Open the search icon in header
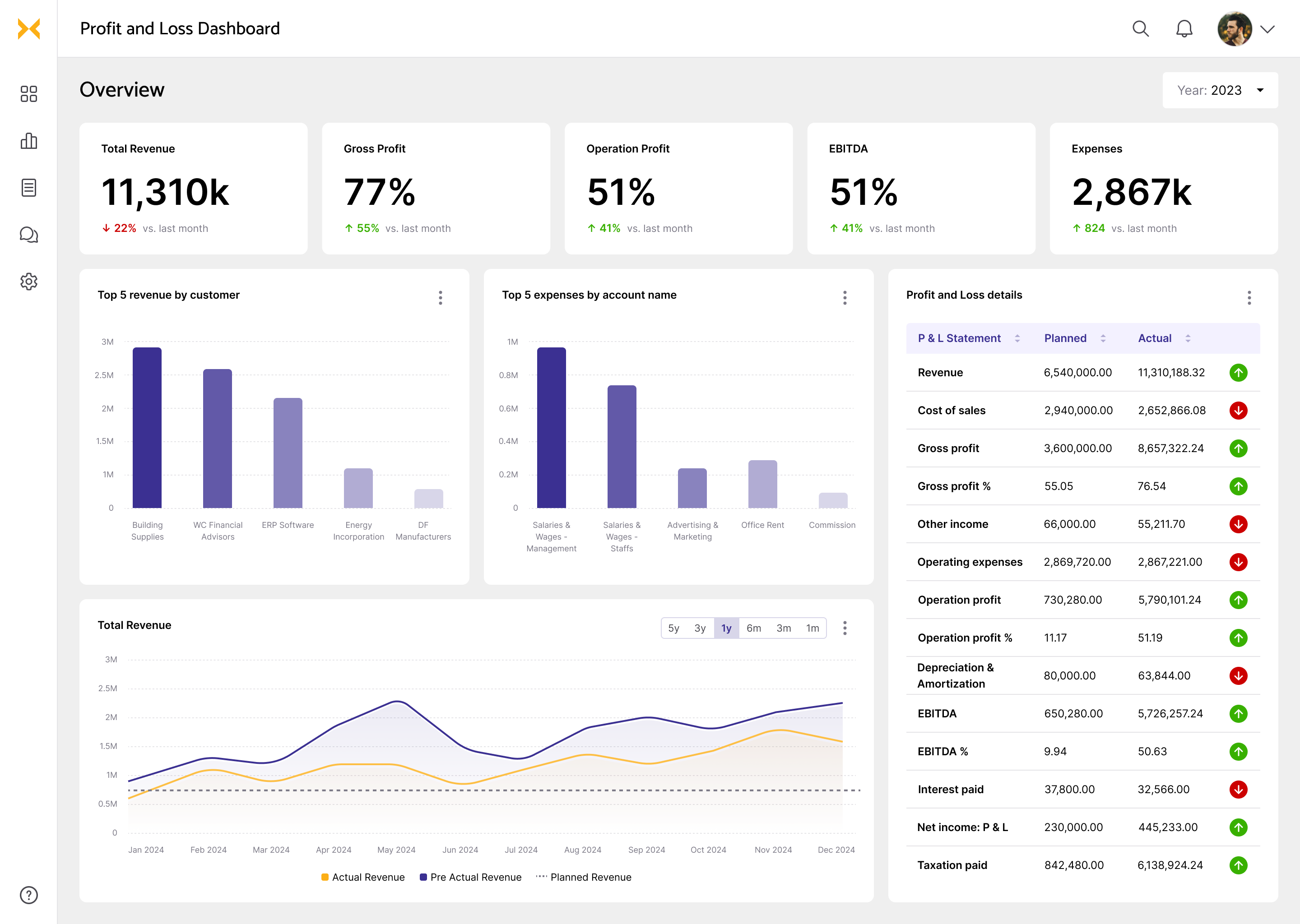 point(1140,28)
